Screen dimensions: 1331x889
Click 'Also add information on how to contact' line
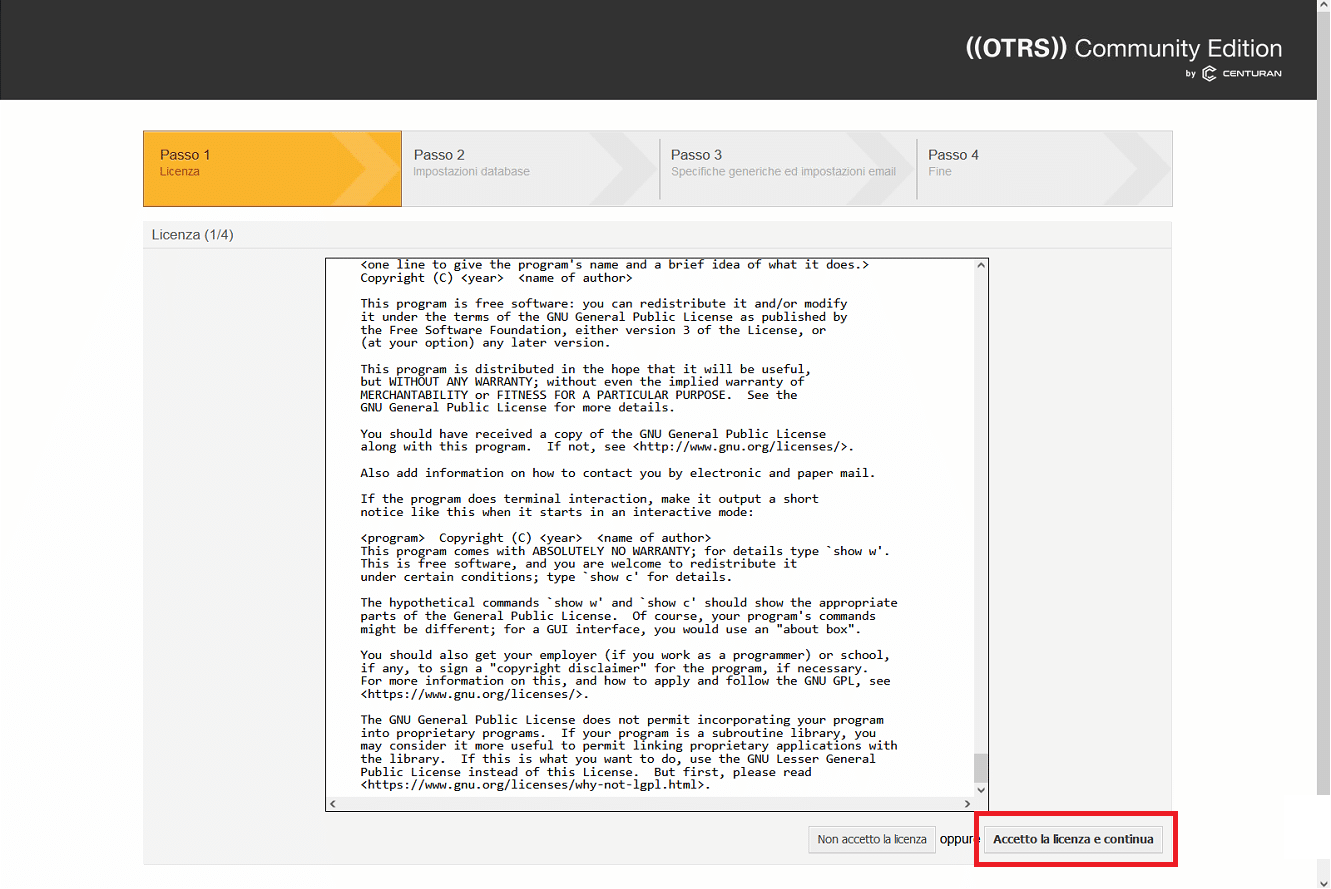(x=618, y=473)
